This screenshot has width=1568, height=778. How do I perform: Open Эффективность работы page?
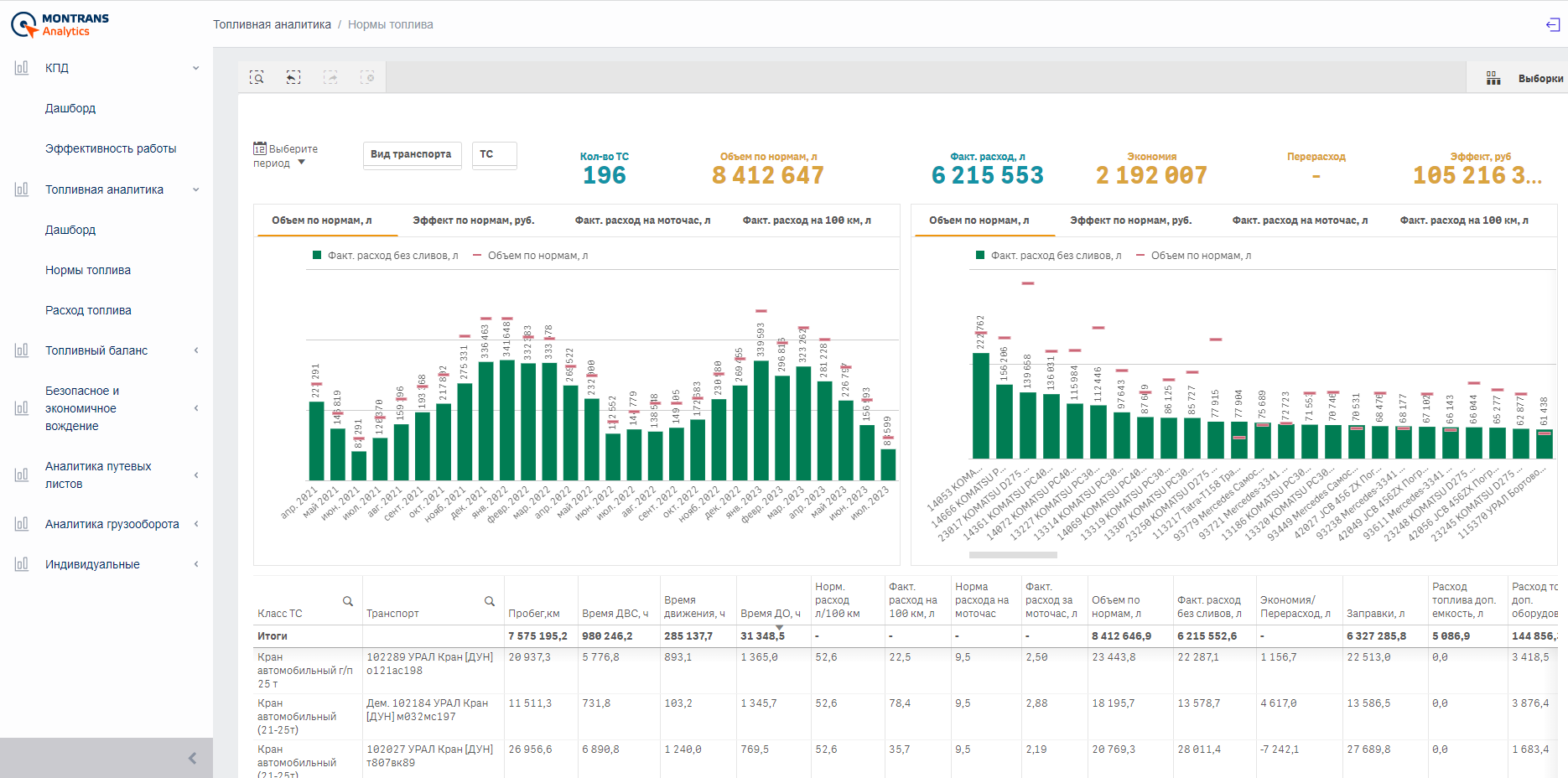pos(111,148)
